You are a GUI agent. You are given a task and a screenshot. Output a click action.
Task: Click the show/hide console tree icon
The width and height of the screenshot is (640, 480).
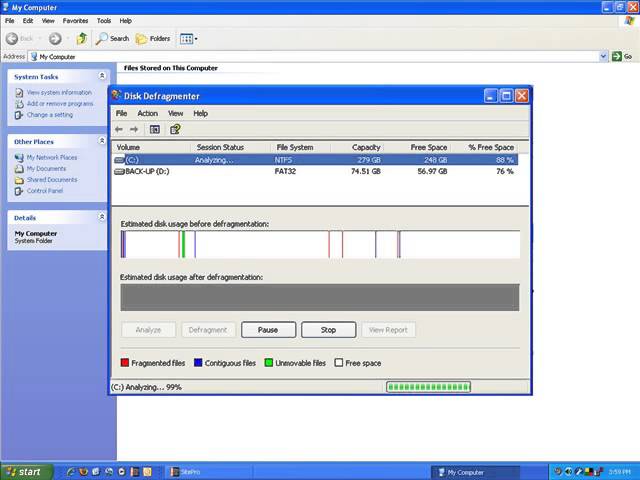click(155, 129)
